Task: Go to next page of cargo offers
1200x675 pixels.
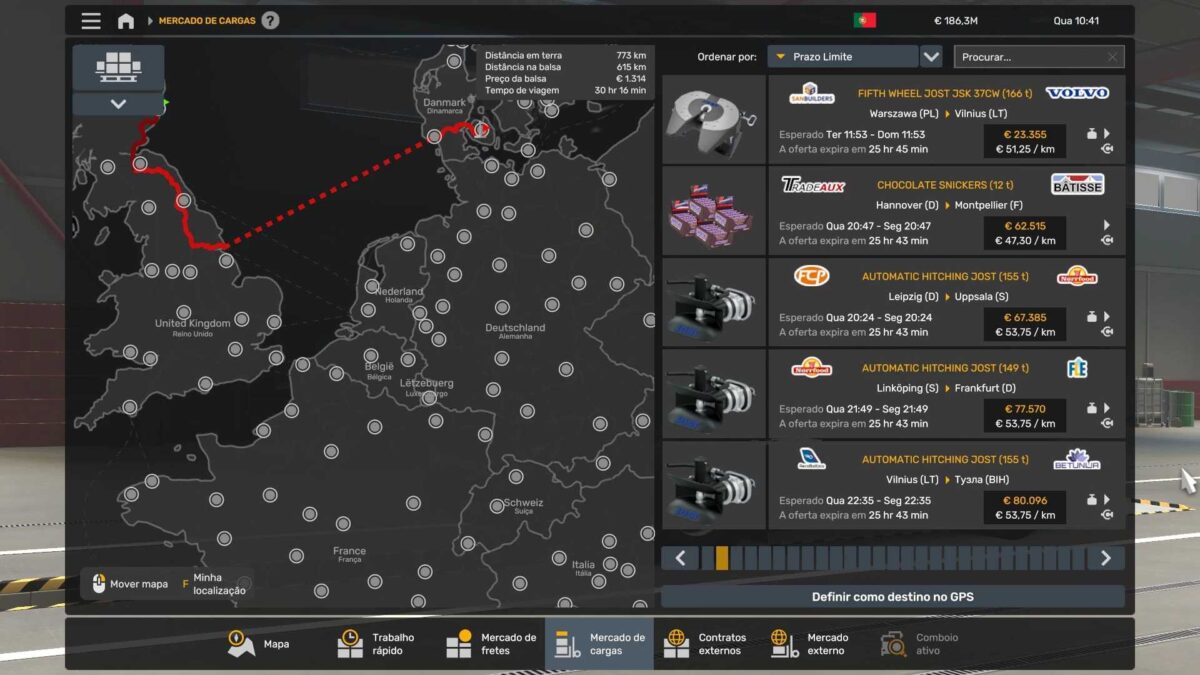Action: pyautogui.click(x=1105, y=558)
